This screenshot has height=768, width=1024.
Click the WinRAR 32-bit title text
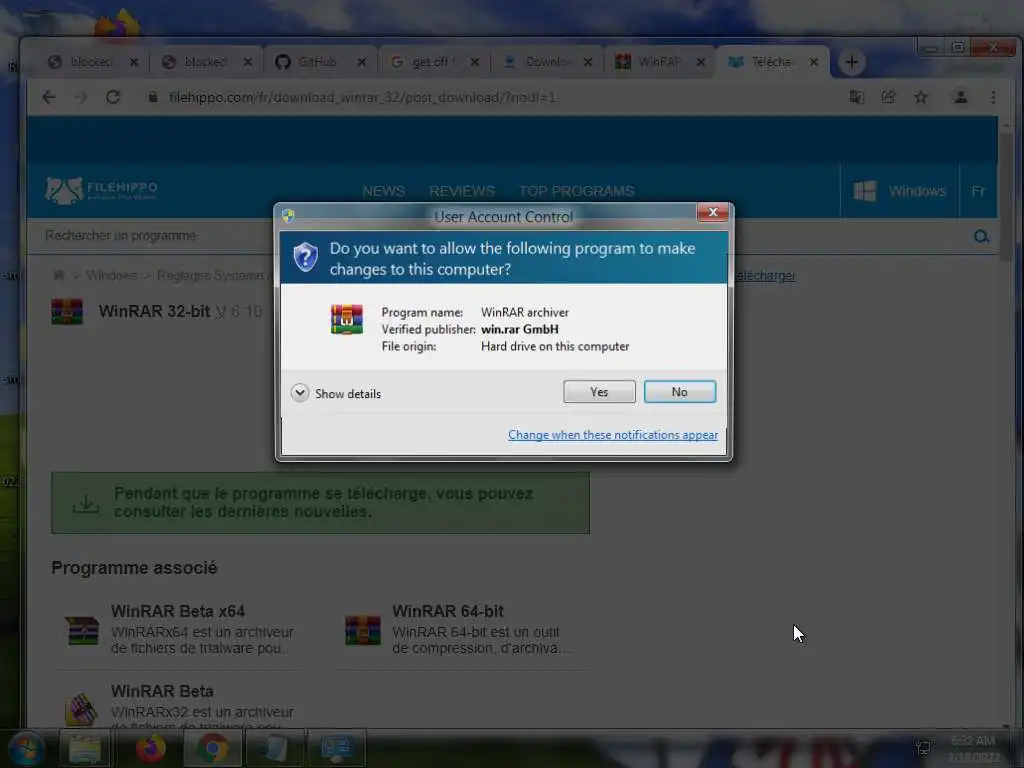coord(154,312)
